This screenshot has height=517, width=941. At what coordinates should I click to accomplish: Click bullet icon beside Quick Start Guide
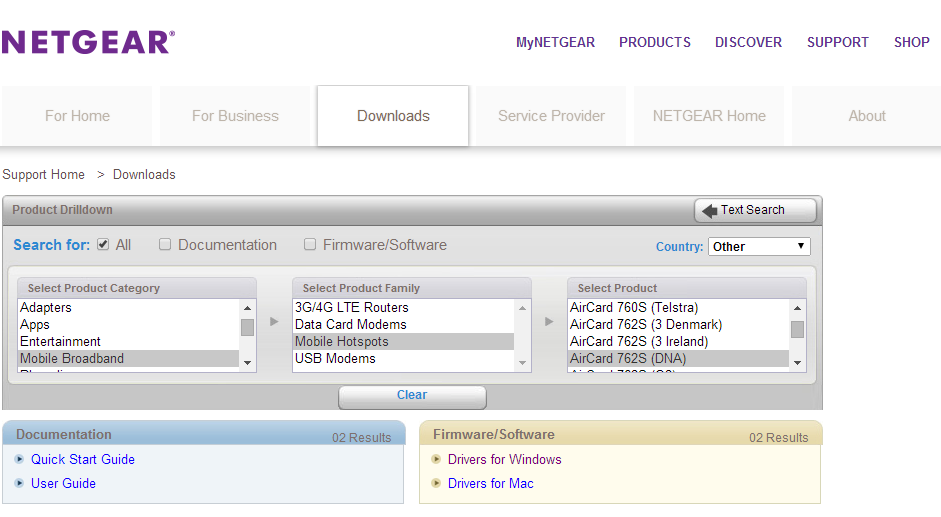coord(20,459)
